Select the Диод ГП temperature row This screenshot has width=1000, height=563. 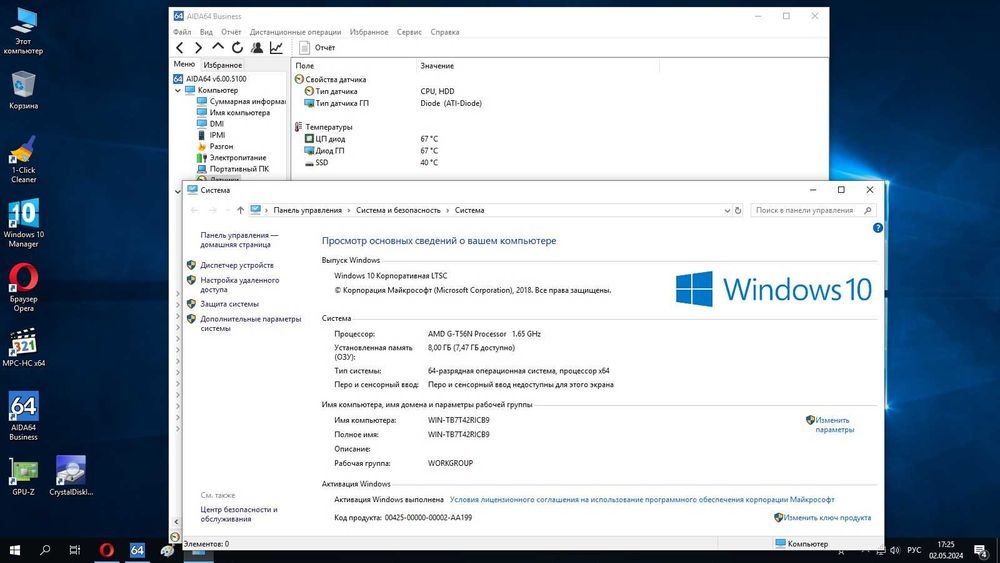point(372,151)
